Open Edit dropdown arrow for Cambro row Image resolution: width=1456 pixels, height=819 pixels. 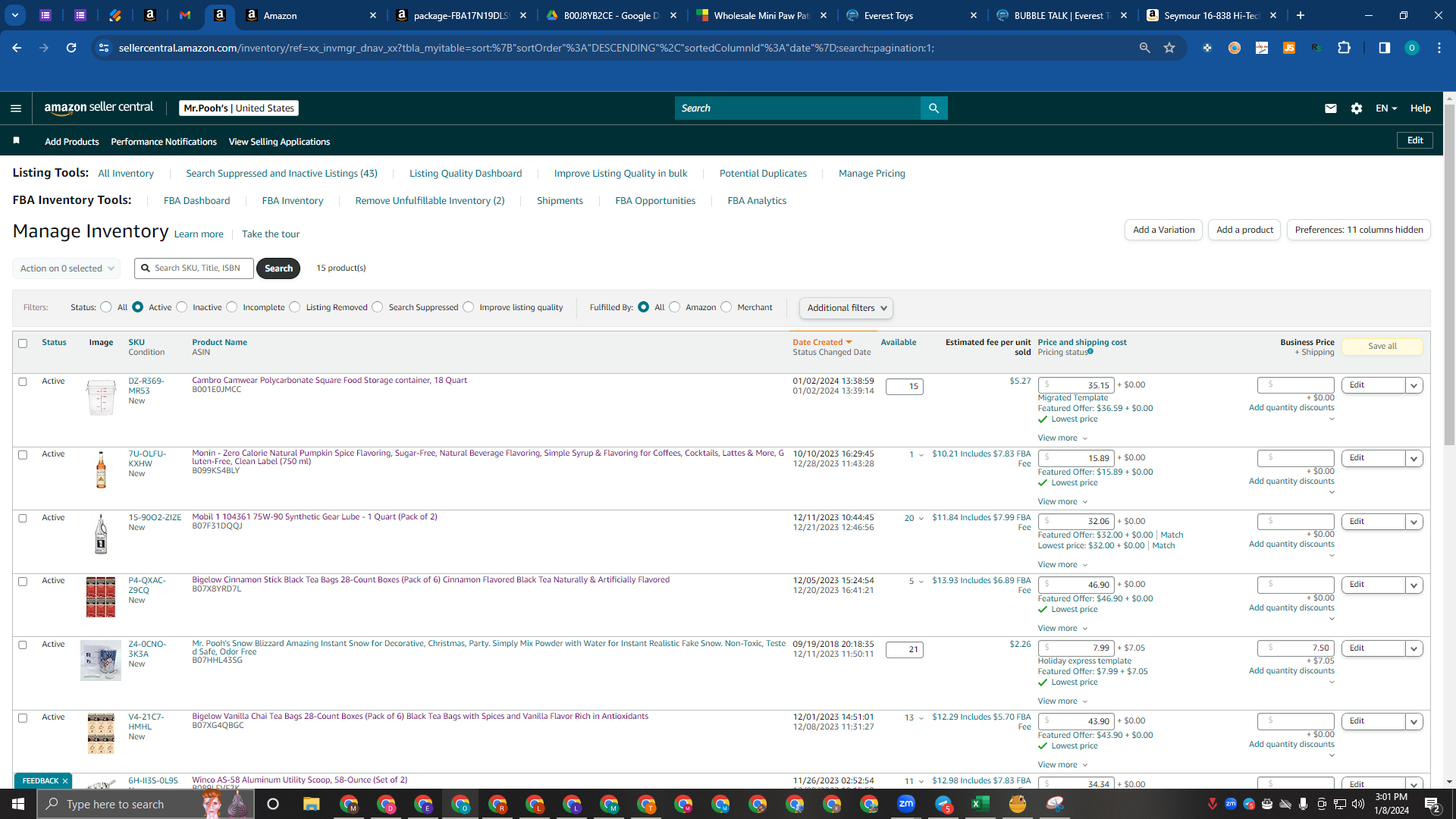point(1414,386)
